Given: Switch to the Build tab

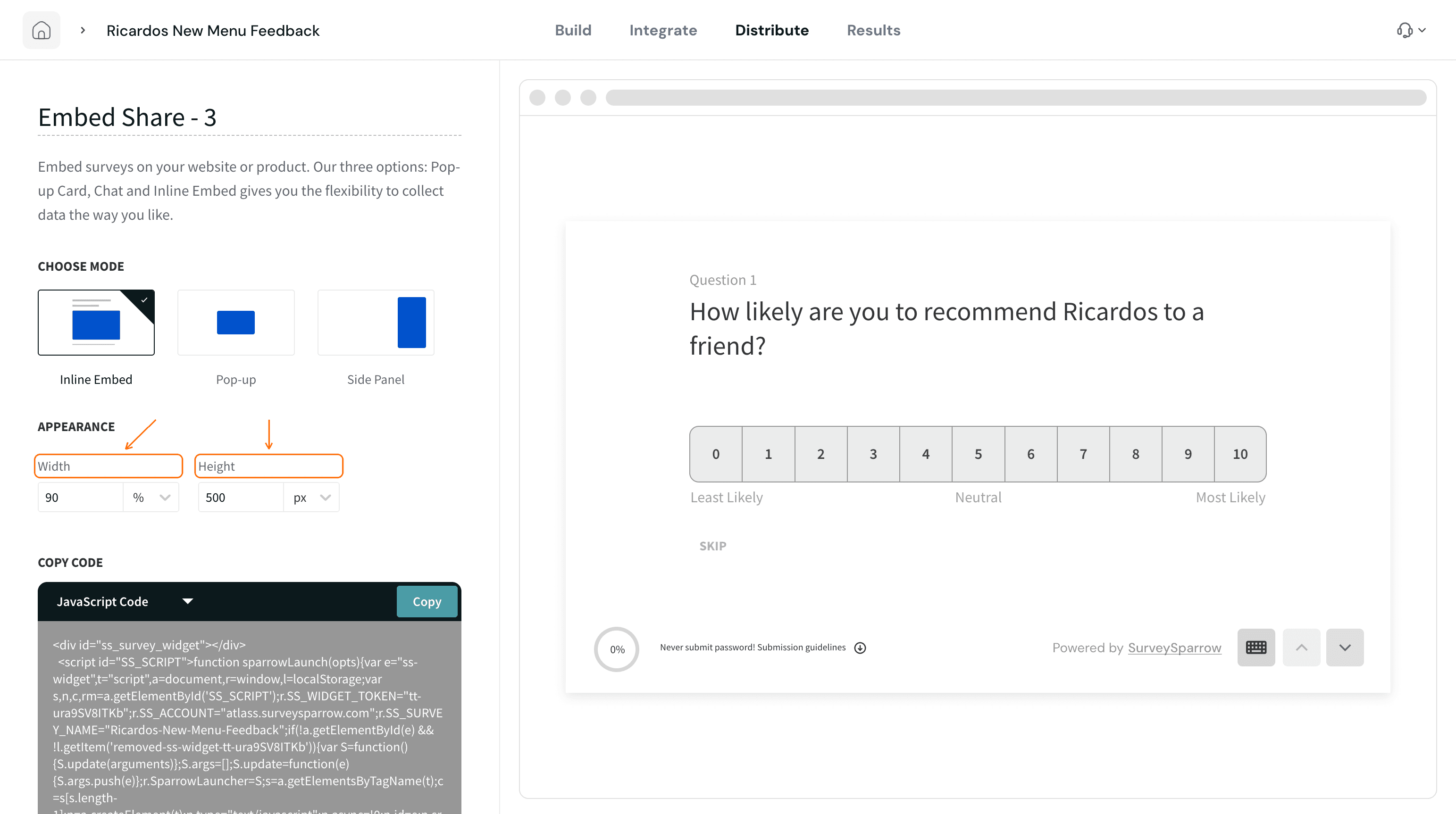Looking at the screenshot, I should (573, 31).
